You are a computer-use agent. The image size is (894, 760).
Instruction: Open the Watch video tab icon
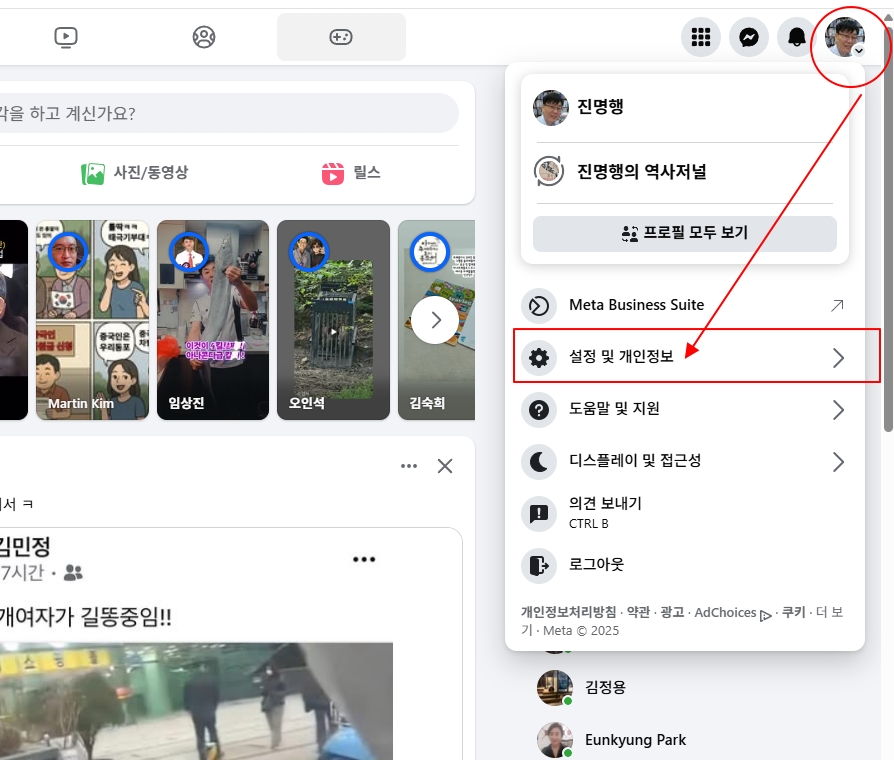point(66,38)
